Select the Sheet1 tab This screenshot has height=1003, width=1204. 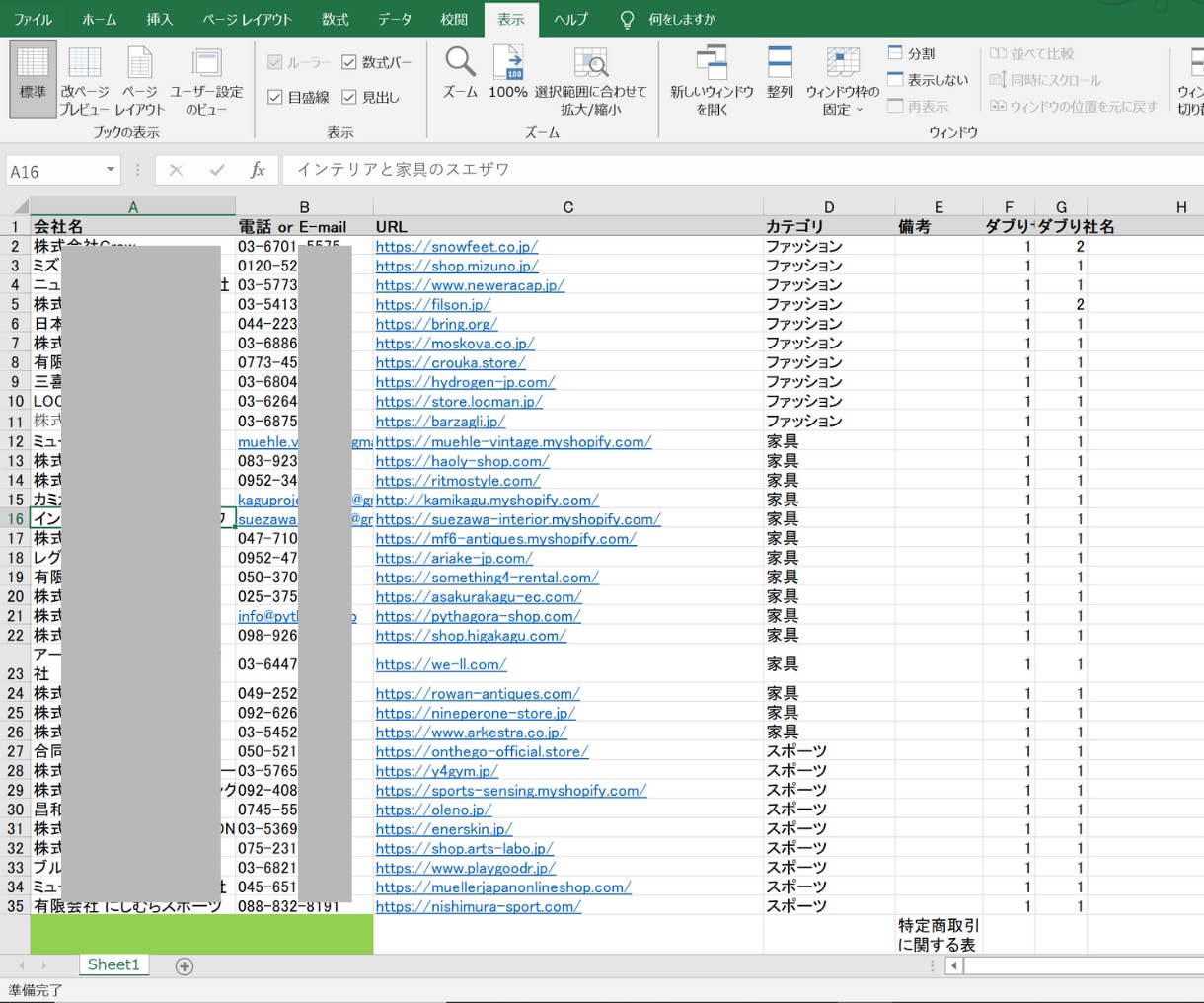tap(113, 964)
